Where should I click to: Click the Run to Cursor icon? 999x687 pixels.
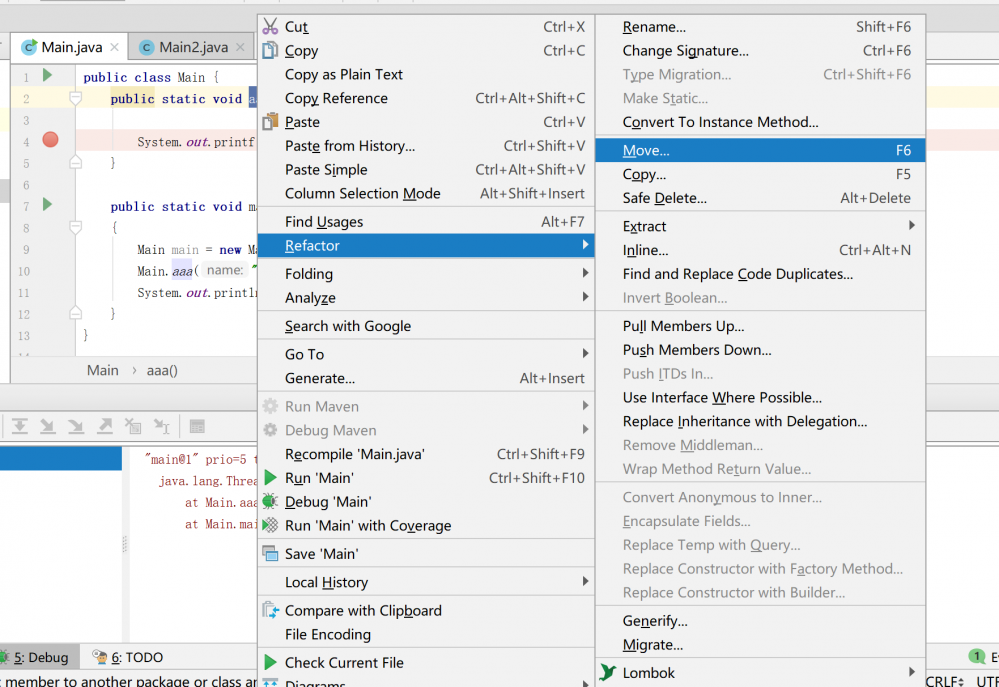point(160,426)
